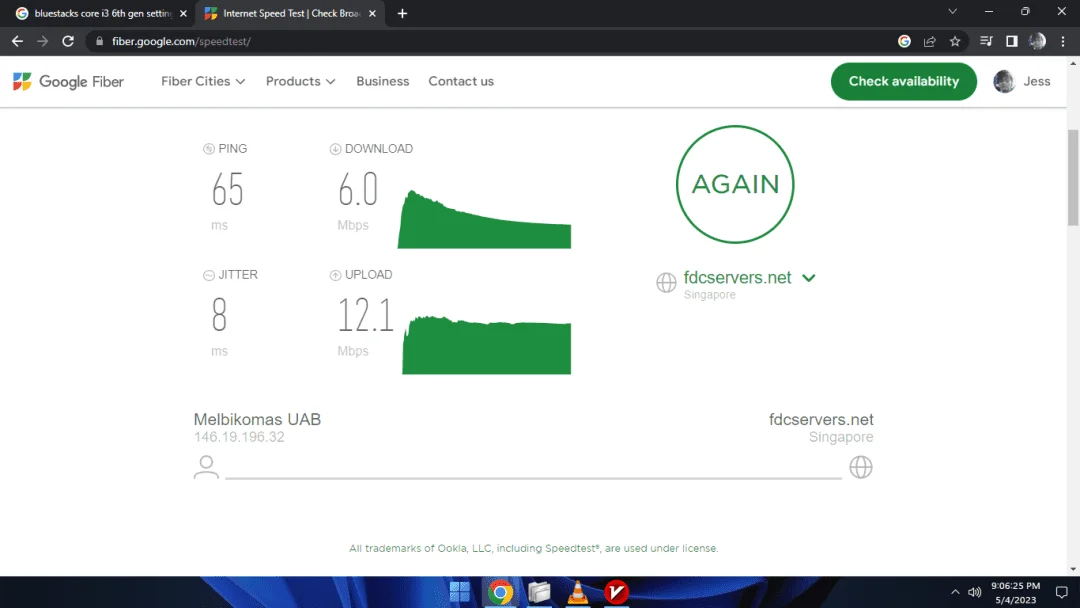Open the Chrome profile avatar
Image resolution: width=1080 pixels, height=608 pixels.
click(1037, 41)
